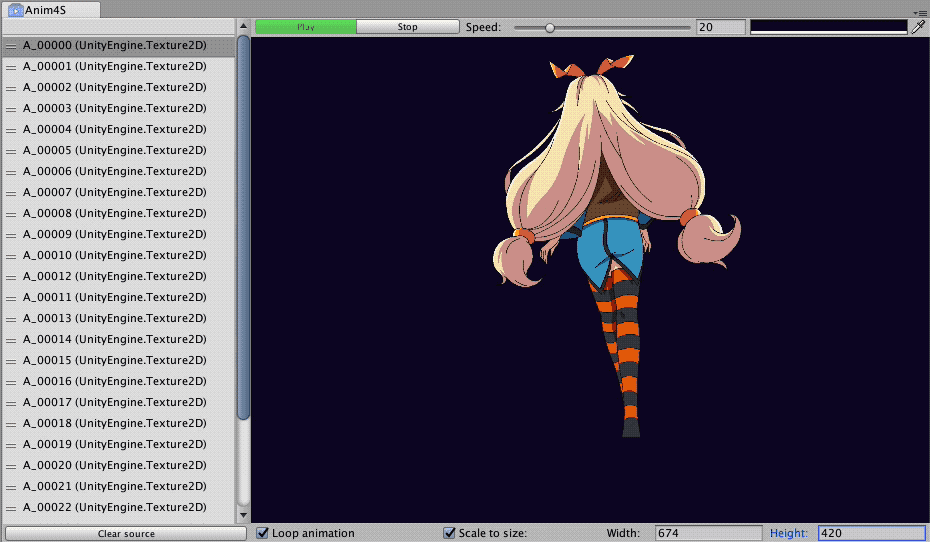Select the A_00006 texture entry
Image resolution: width=930 pixels, height=542 pixels.
coord(119,171)
